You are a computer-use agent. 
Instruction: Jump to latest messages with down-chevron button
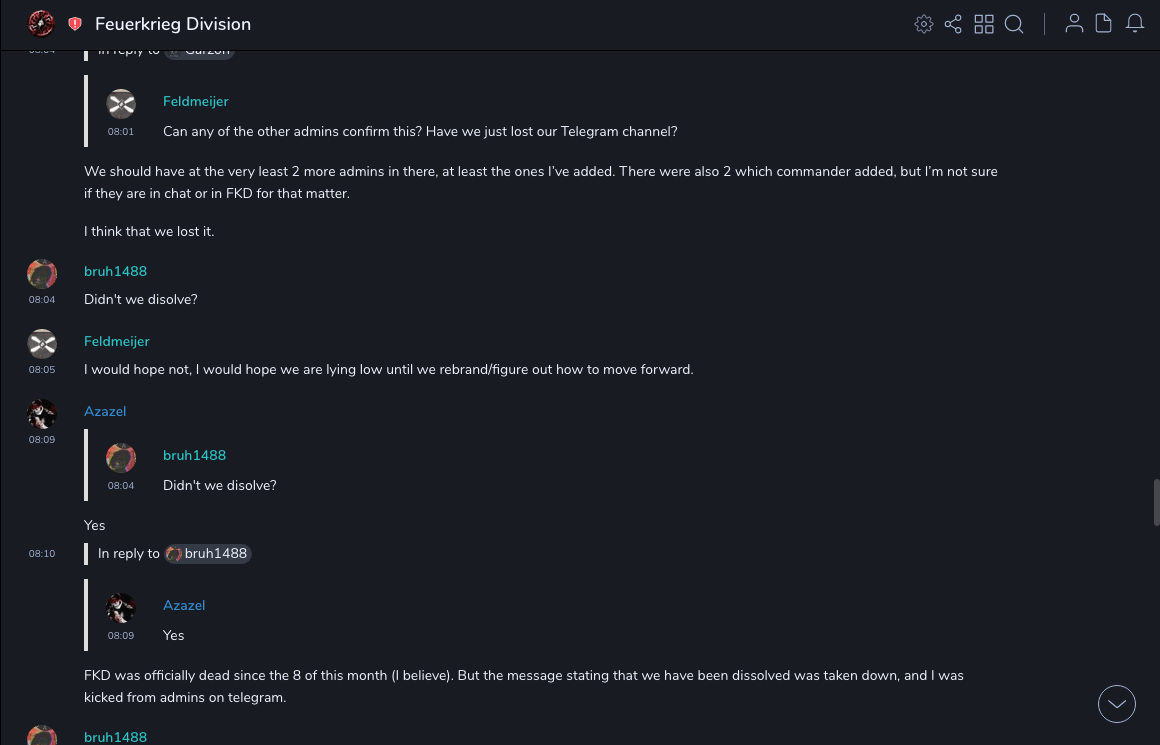point(1117,704)
